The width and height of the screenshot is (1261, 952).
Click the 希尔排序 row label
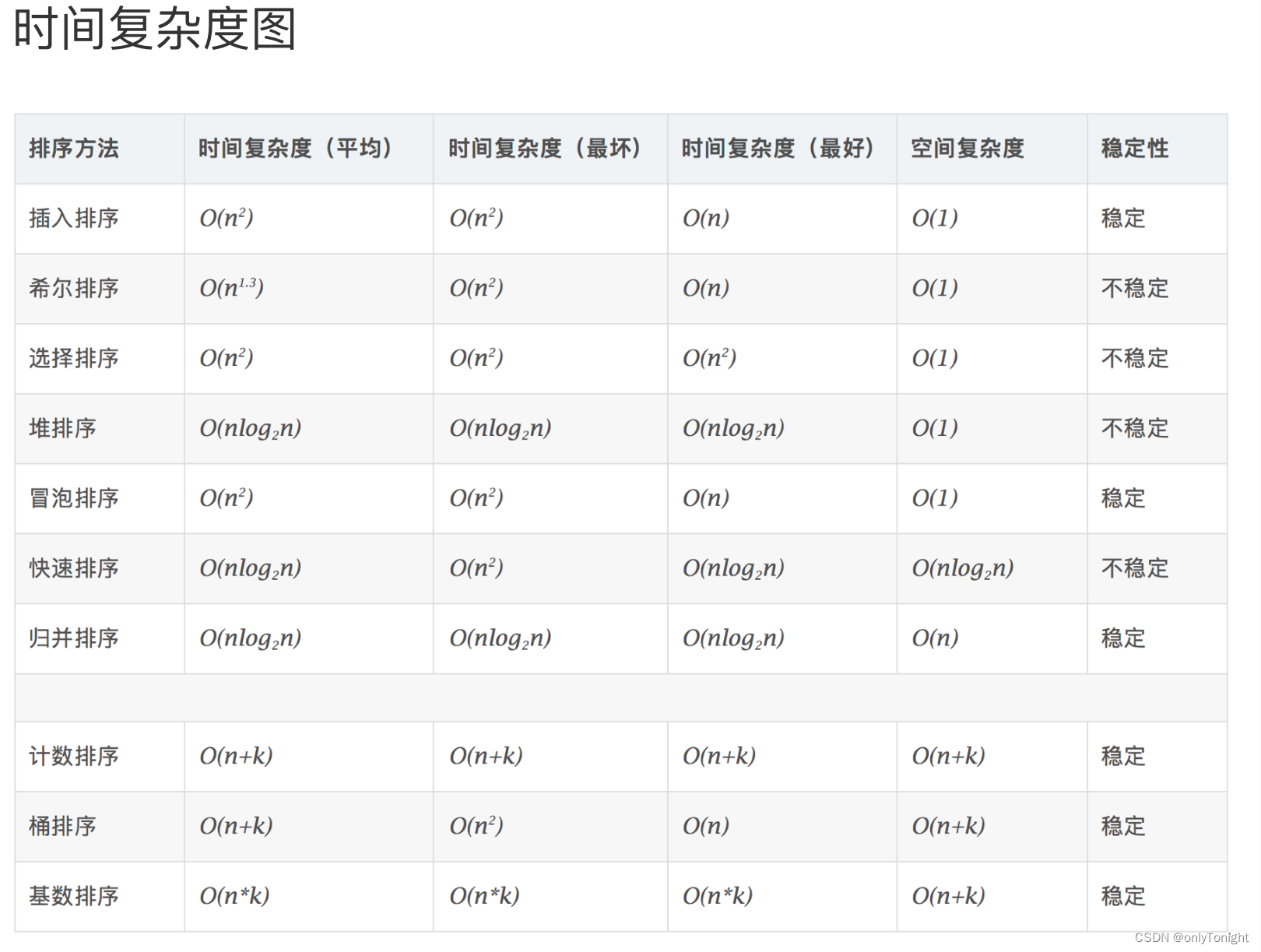(76, 289)
